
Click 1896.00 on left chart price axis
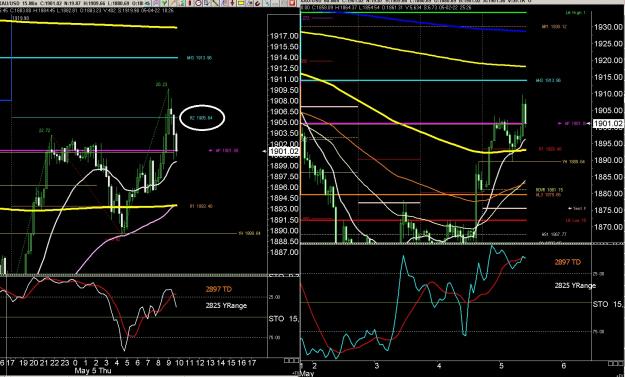click(284, 187)
